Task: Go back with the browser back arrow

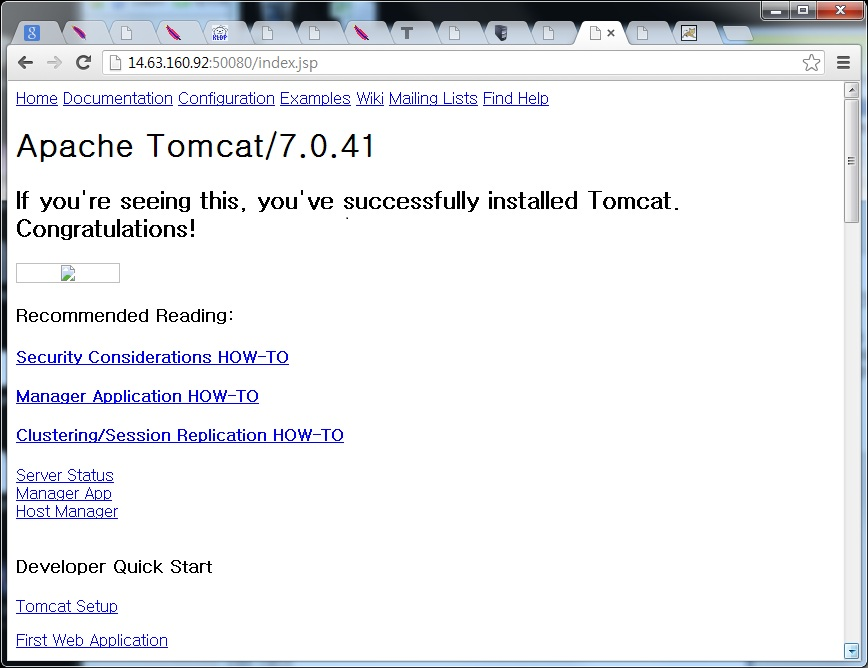Action: tap(25, 63)
